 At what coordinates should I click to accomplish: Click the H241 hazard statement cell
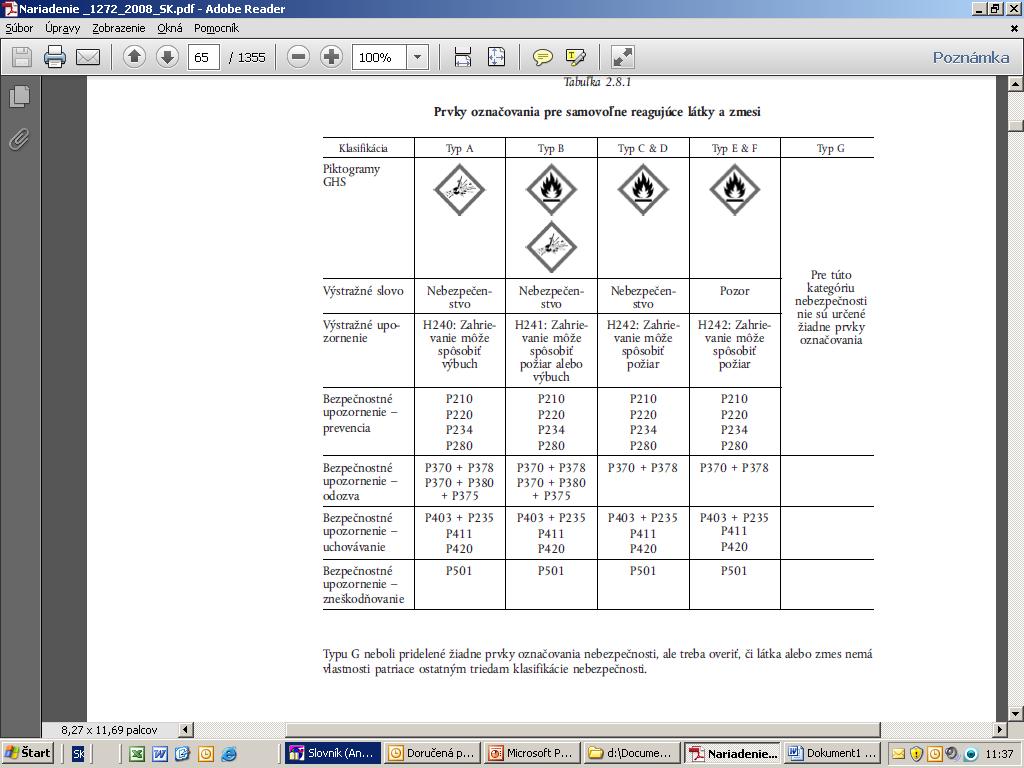point(551,351)
